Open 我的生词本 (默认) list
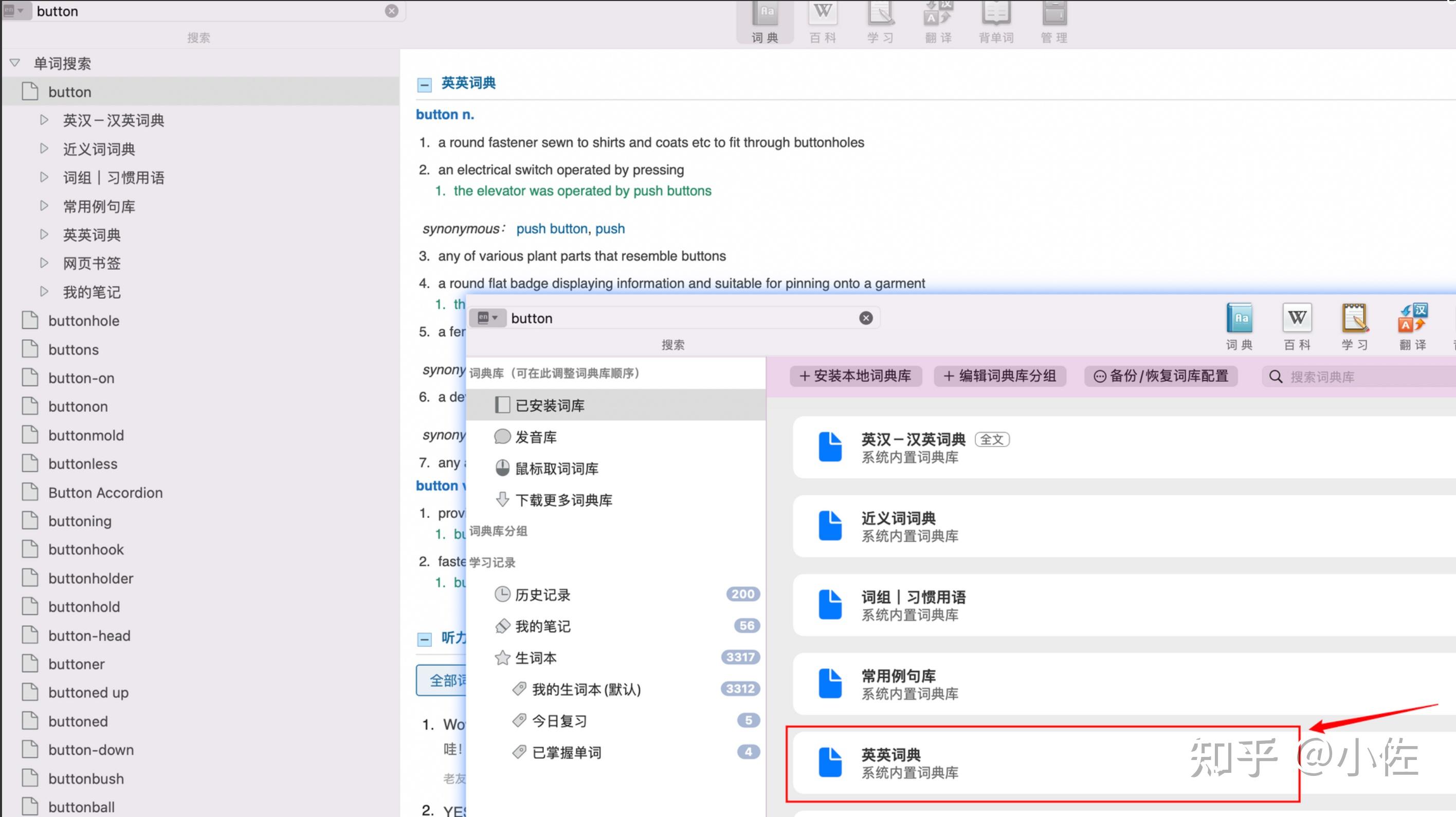Viewport: 1456px width, 817px height. (616, 689)
